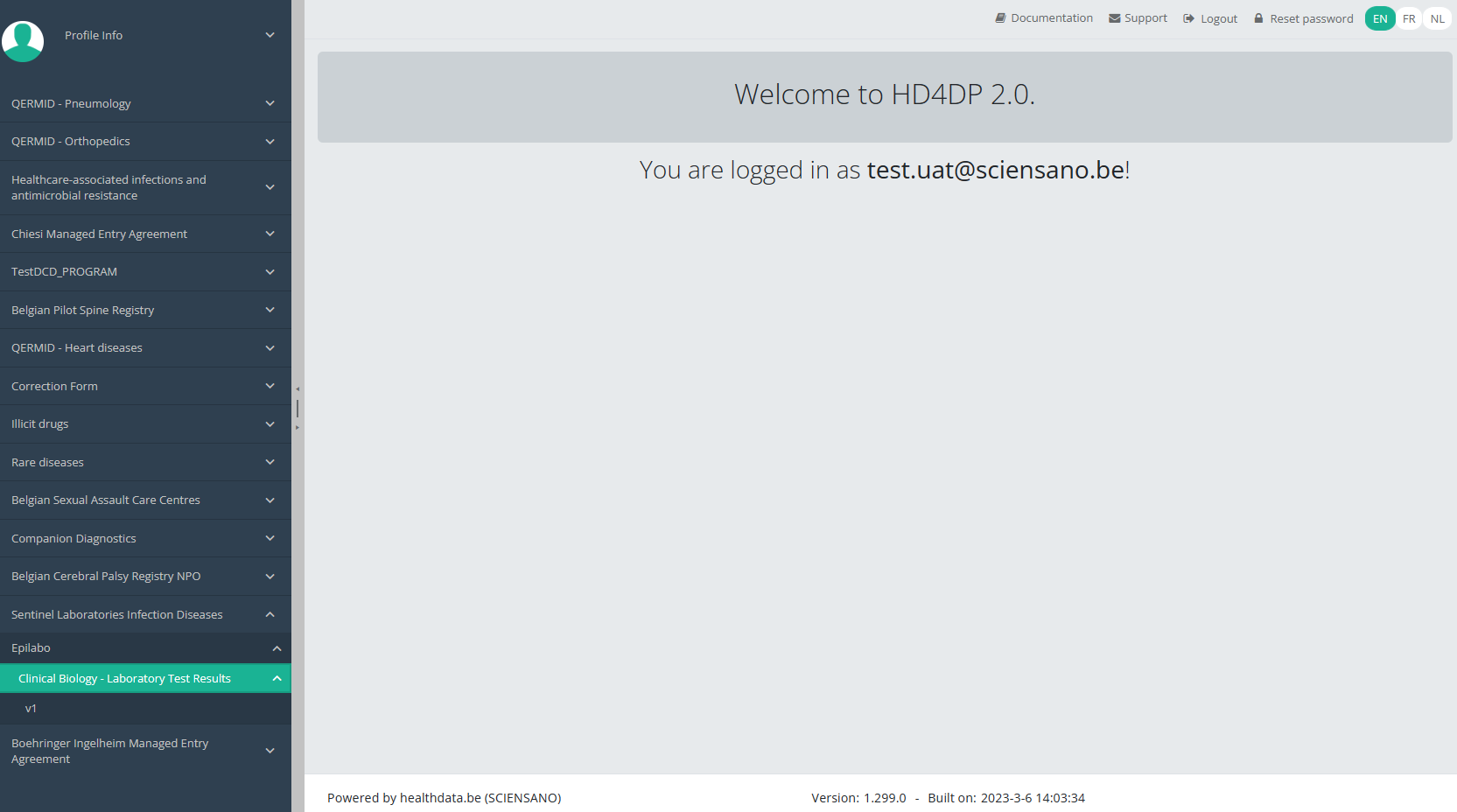Click the Support envelope icon
This screenshot has height=812, width=1457.
(1114, 18)
